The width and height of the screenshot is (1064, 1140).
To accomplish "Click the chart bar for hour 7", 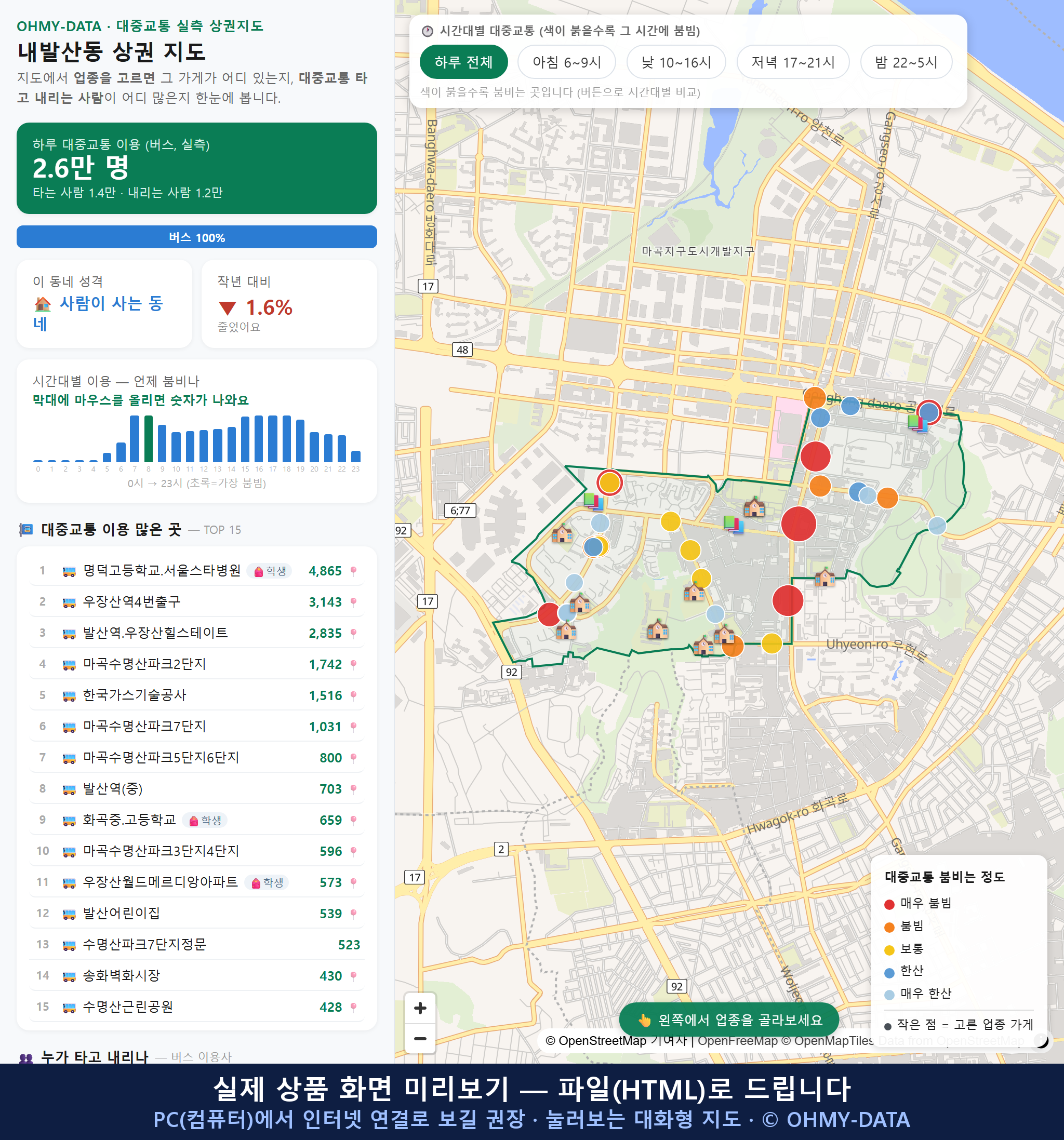I will (135, 439).
